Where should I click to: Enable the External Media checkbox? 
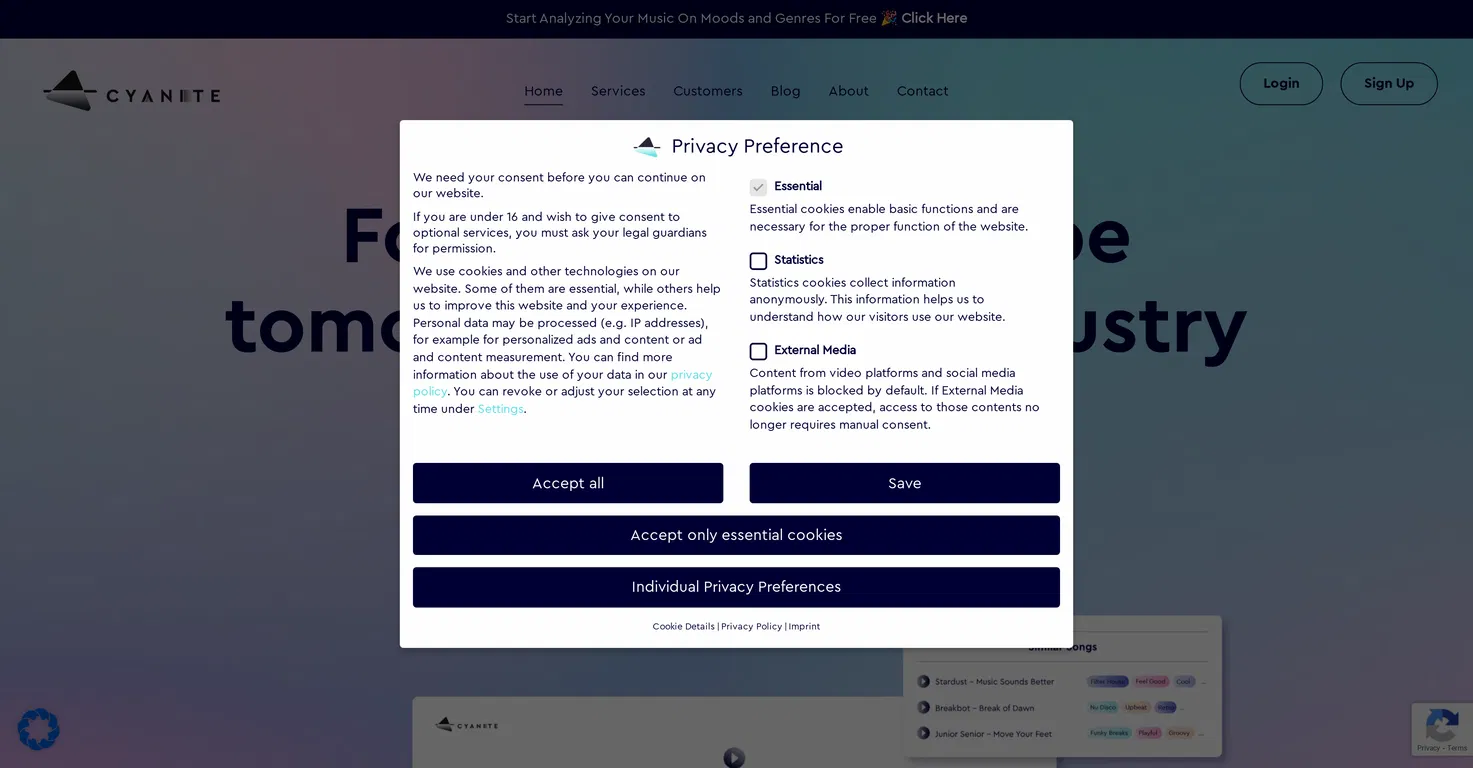coord(758,351)
